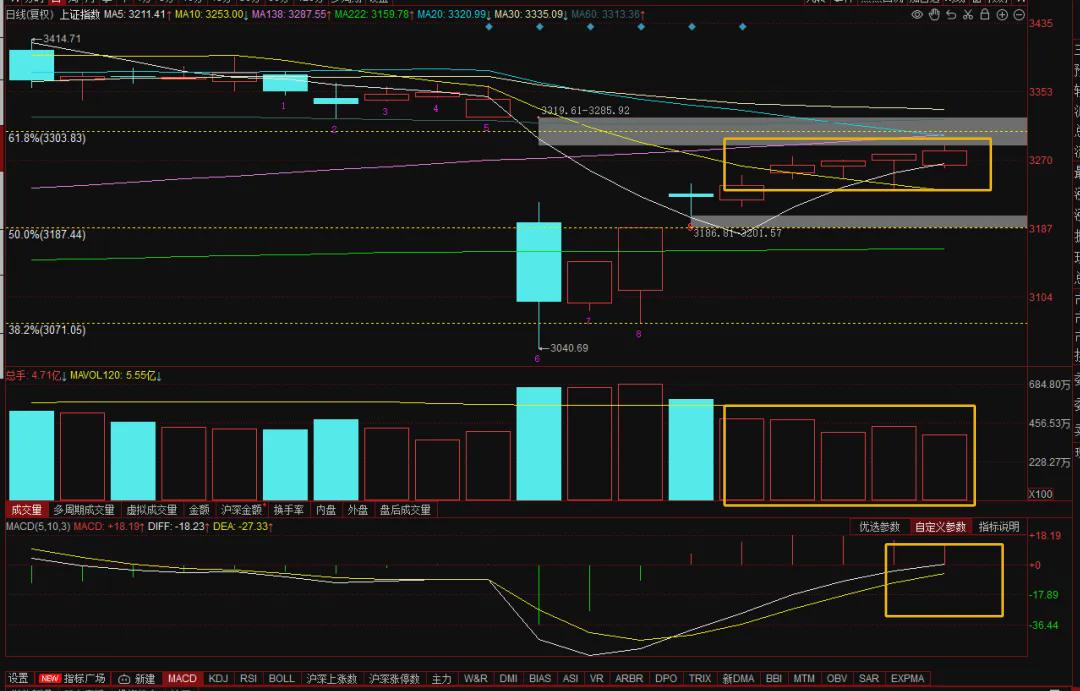Select the MA20: 3320.99 moving average label
Image resolution: width=1080 pixels, height=691 pixels.
coord(454,14)
